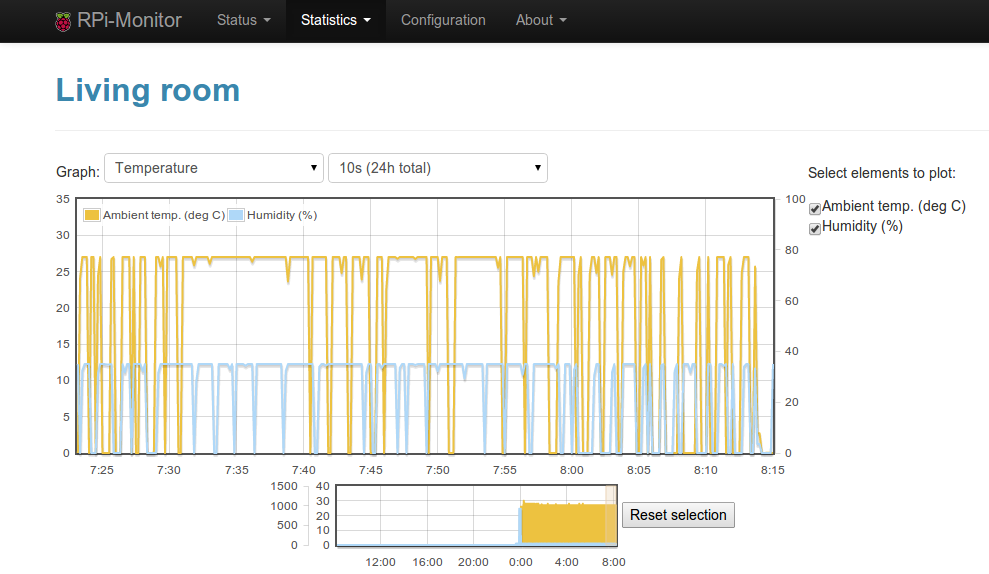Click the Raspberry Pi logo icon
The height and width of the screenshot is (574, 989).
point(63,21)
